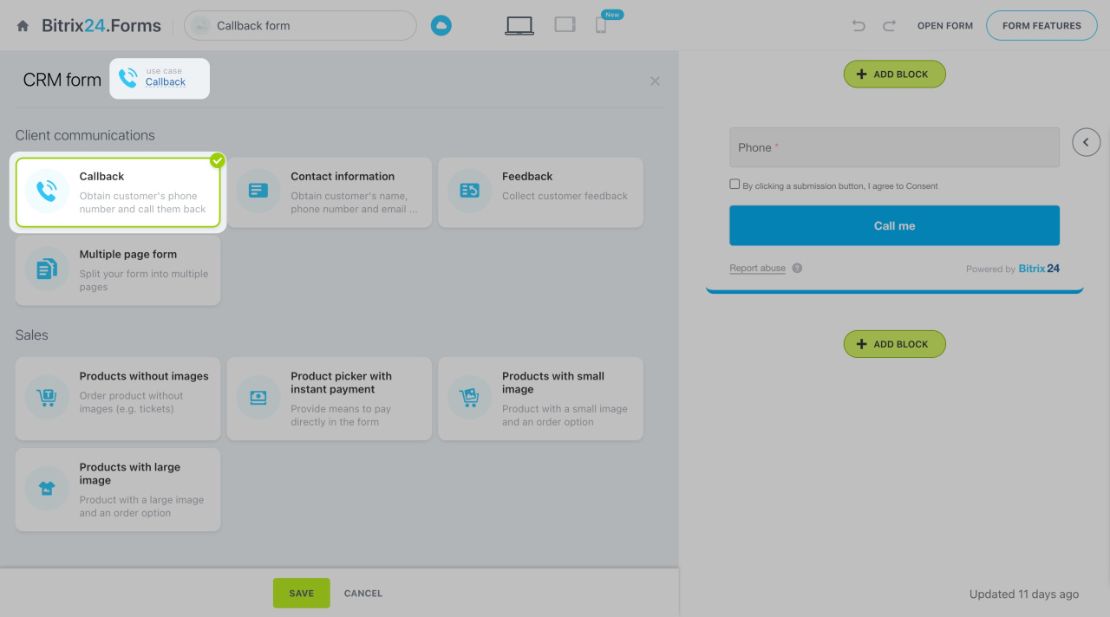Viewport: 1110px width, 617px height.
Task: Open FORM FEATURES
Action: tap(1041, 25)
